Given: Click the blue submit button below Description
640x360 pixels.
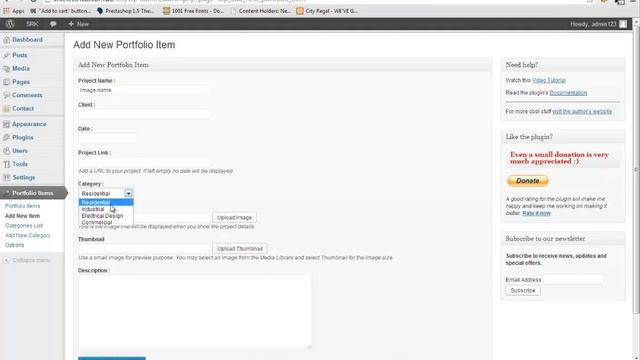Looking at the screenshot, I should [112, 358].
